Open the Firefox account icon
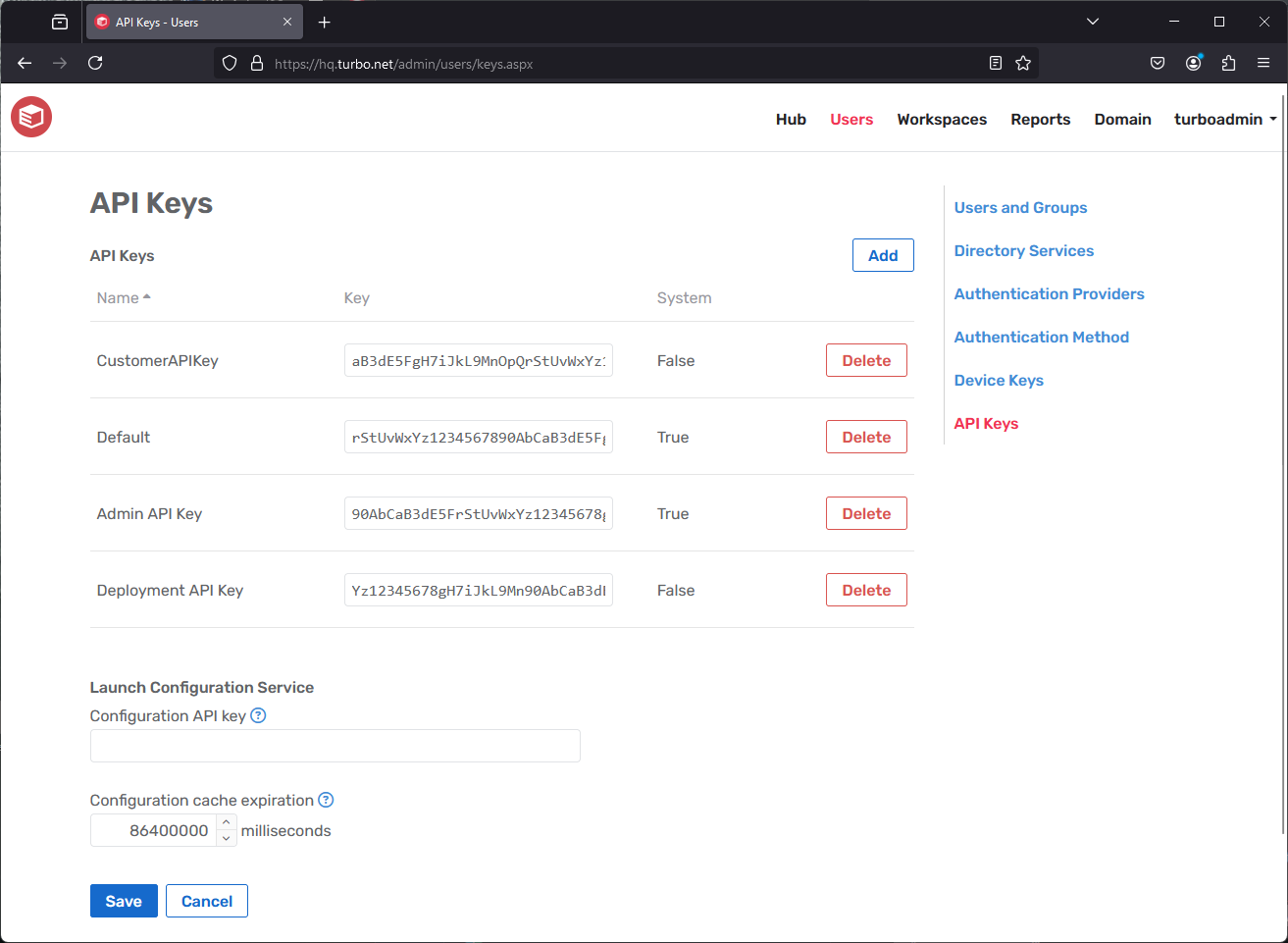Viewport: 1288px width, 943px height. 1193,63
